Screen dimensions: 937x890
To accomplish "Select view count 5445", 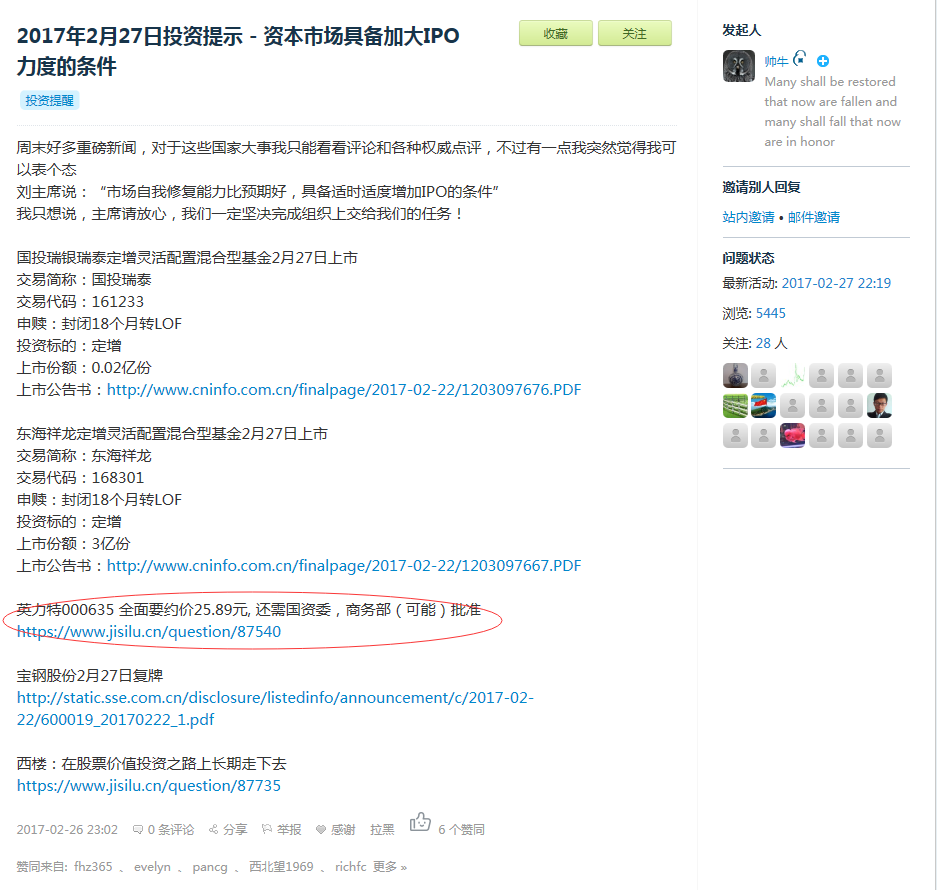I will 770,313.
